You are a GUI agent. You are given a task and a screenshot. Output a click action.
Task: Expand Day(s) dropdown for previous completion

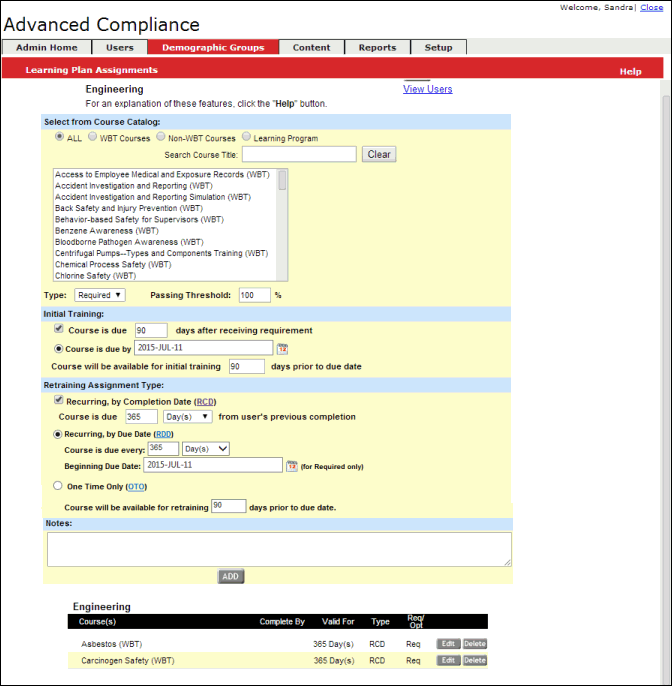[x=188, y=416]
